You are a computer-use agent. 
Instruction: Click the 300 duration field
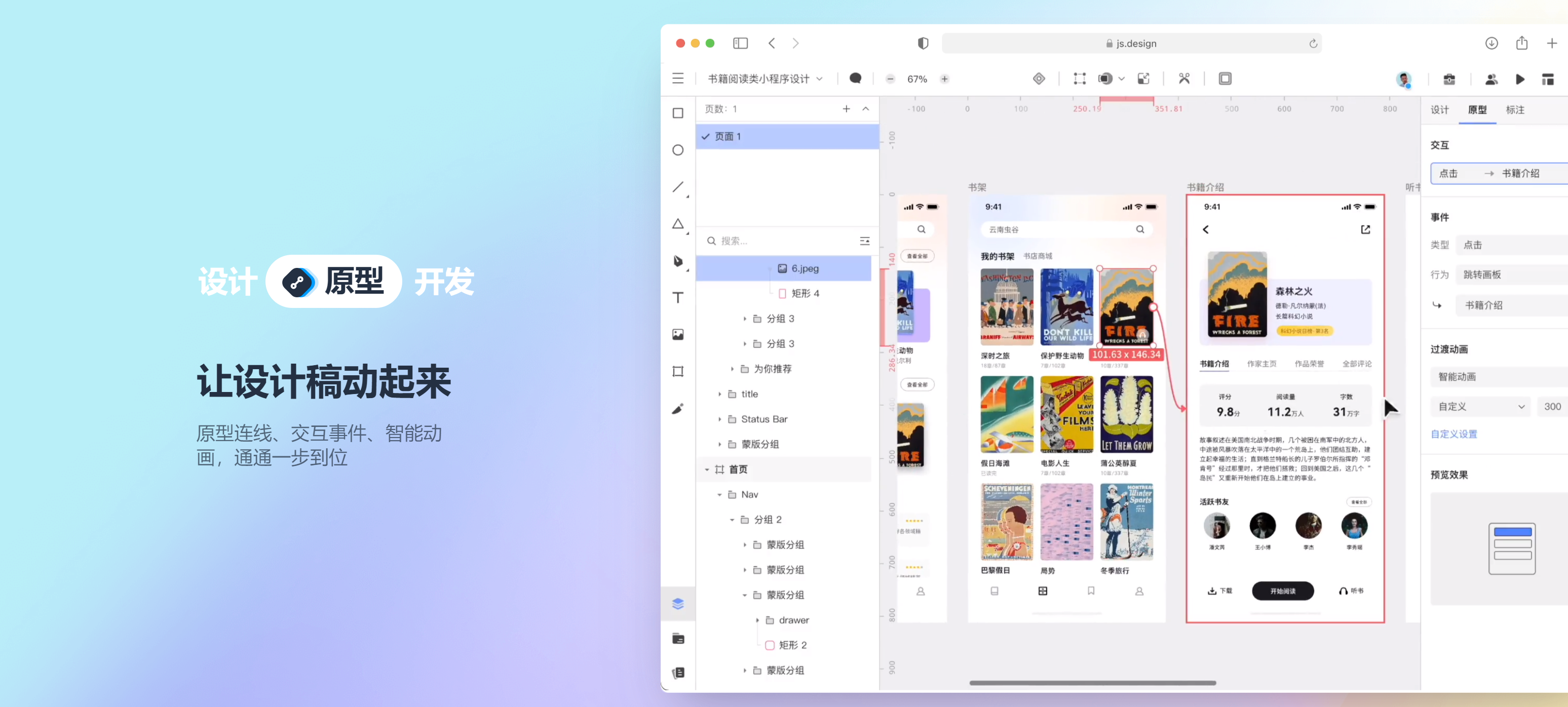pyautogui.click(x=1552, y=407)
